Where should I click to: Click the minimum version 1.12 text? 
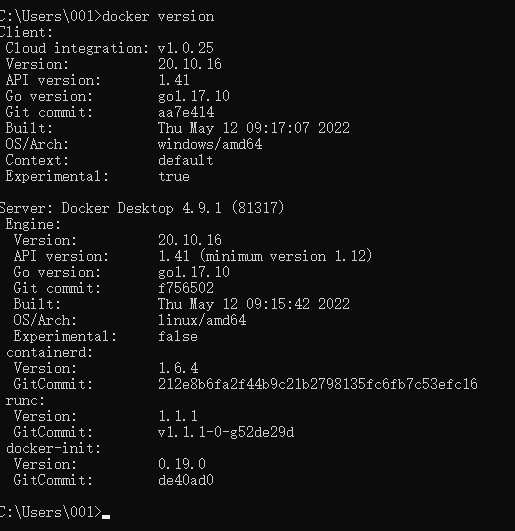(x=286, y=256)
